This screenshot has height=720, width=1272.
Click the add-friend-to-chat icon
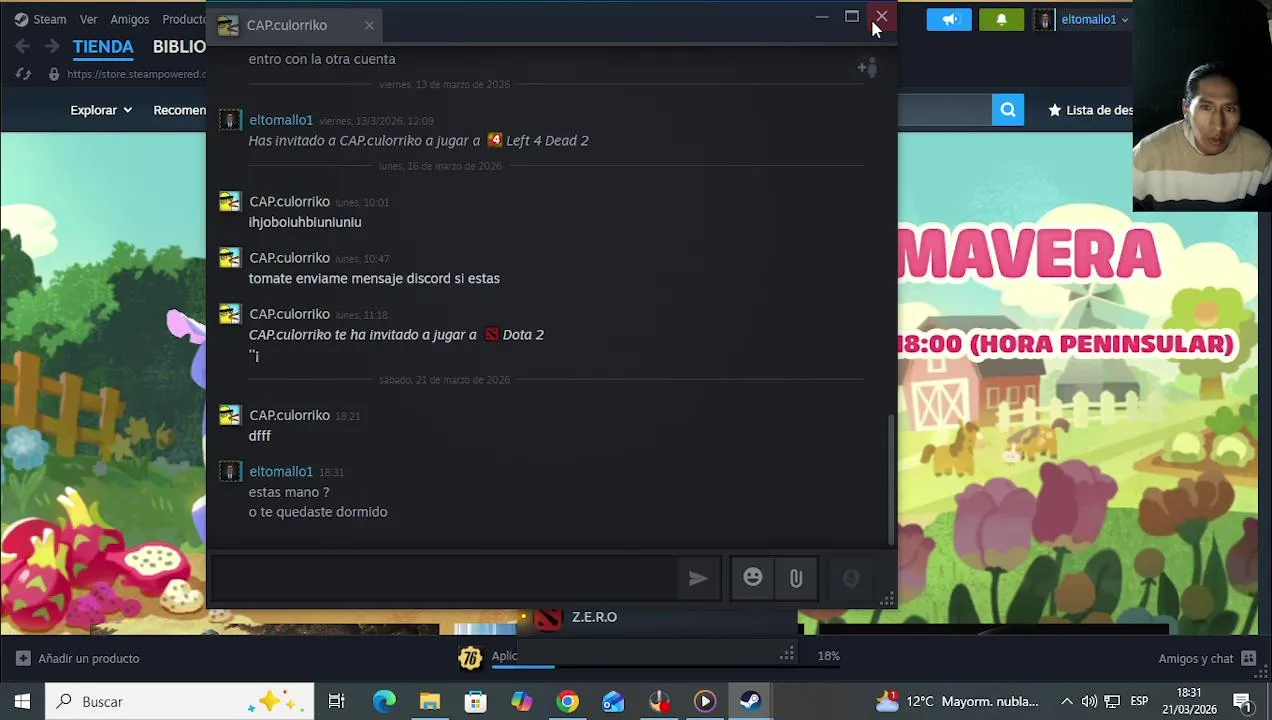click(x=867, y=67)
